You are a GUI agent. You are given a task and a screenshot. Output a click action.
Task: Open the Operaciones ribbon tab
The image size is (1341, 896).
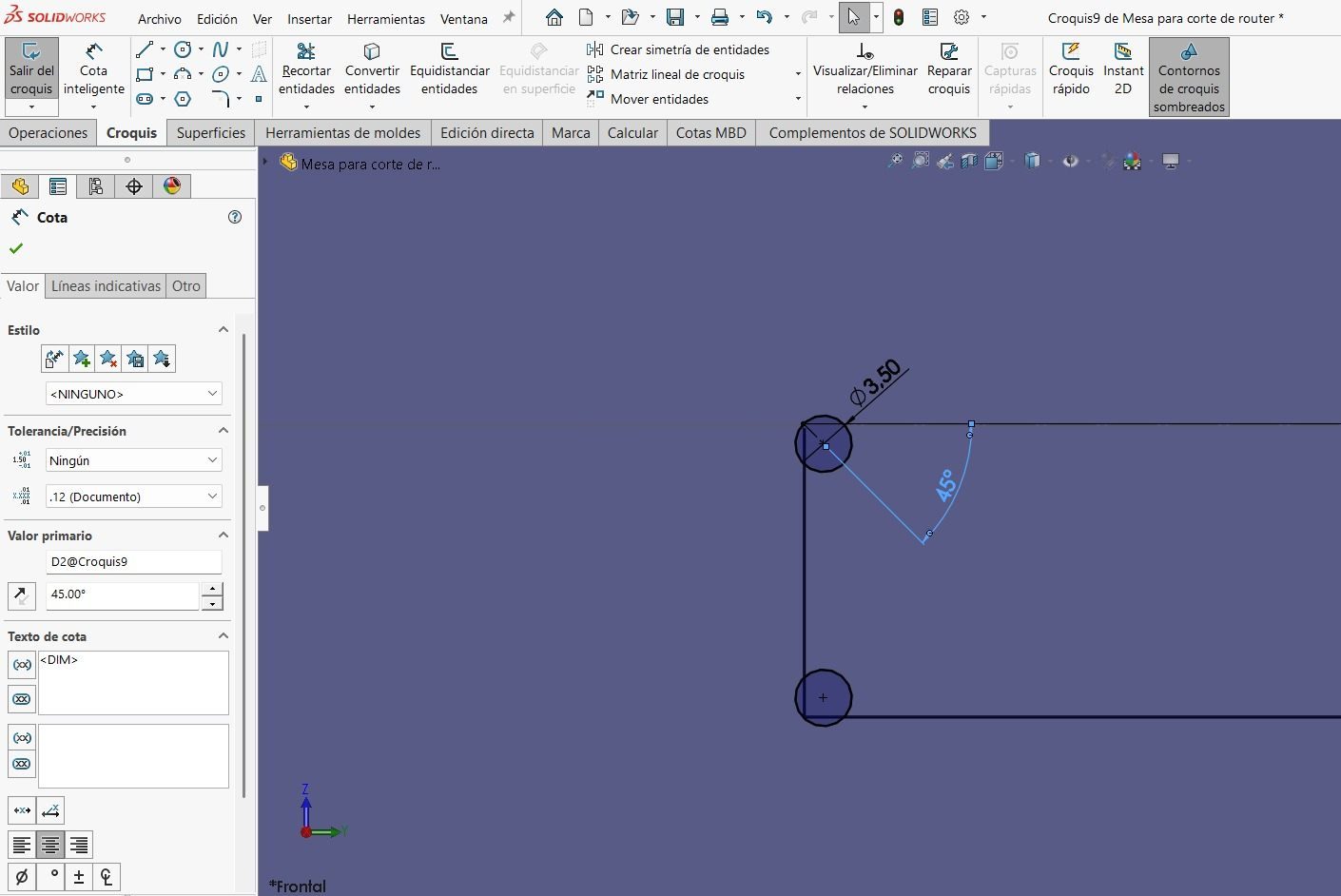[x=48, y=132]
